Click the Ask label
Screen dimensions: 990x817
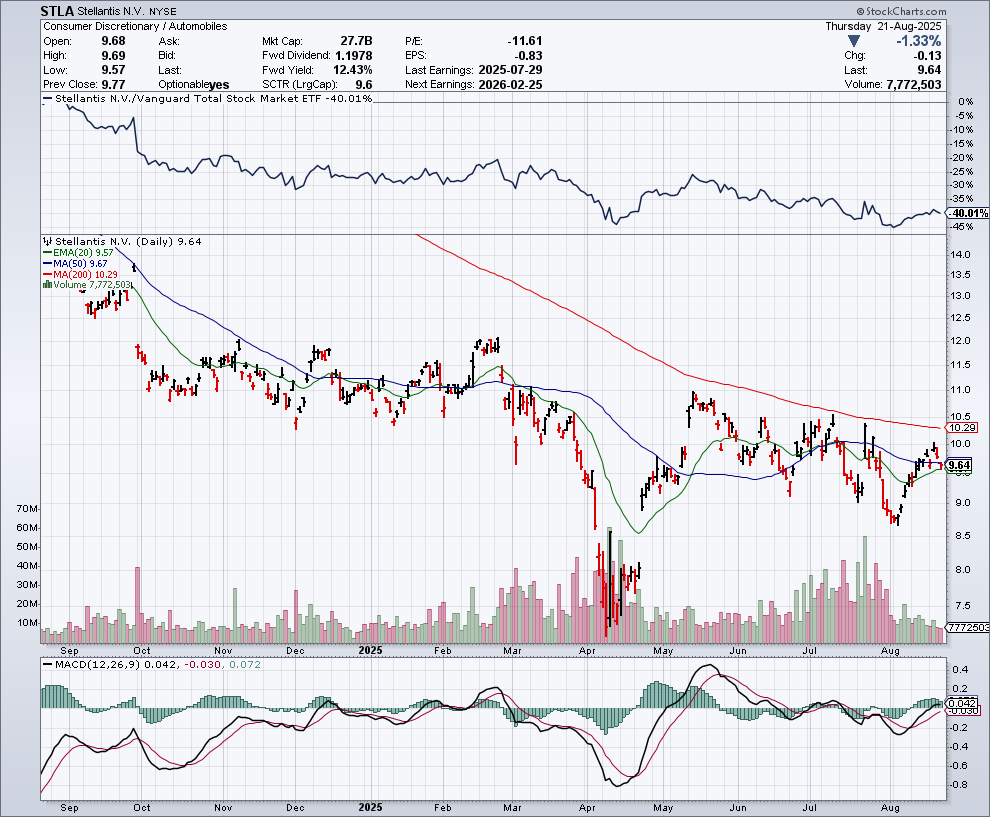(x=169, y=41)
